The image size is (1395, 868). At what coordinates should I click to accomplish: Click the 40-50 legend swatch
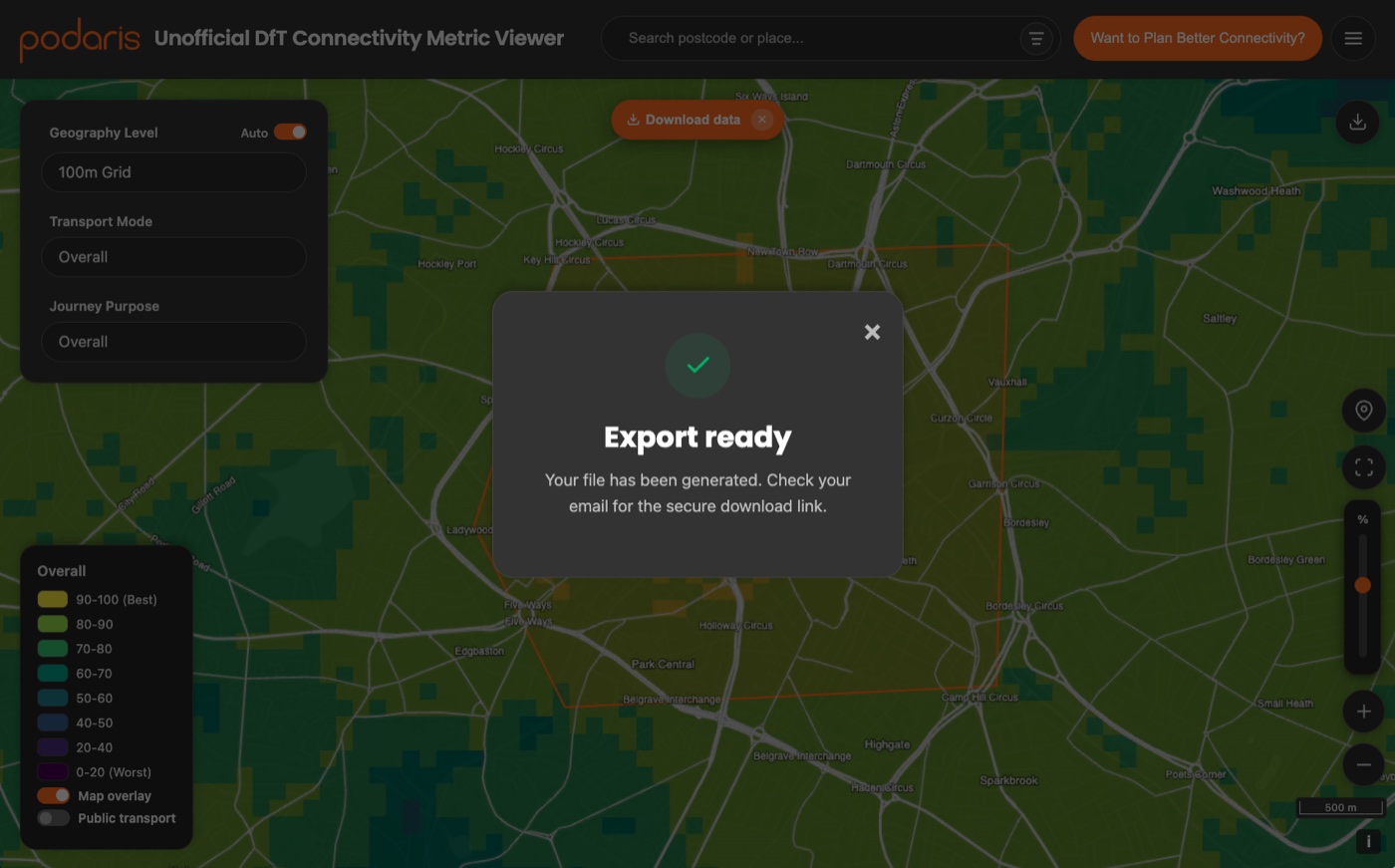(x=53, y=723)
